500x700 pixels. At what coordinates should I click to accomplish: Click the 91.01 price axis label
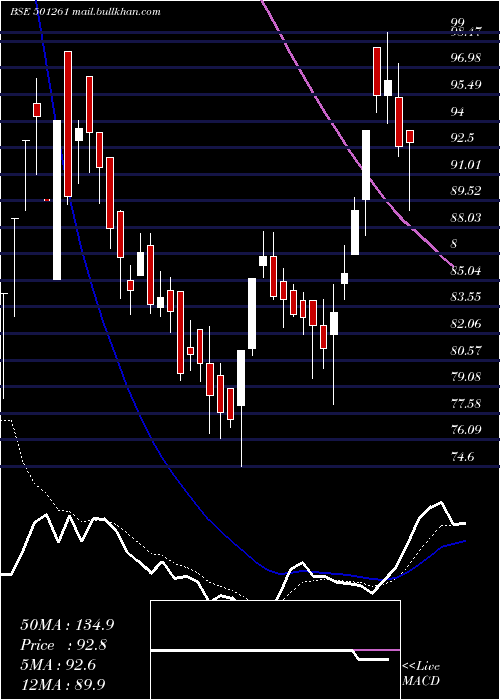click(x=466, y=165)
